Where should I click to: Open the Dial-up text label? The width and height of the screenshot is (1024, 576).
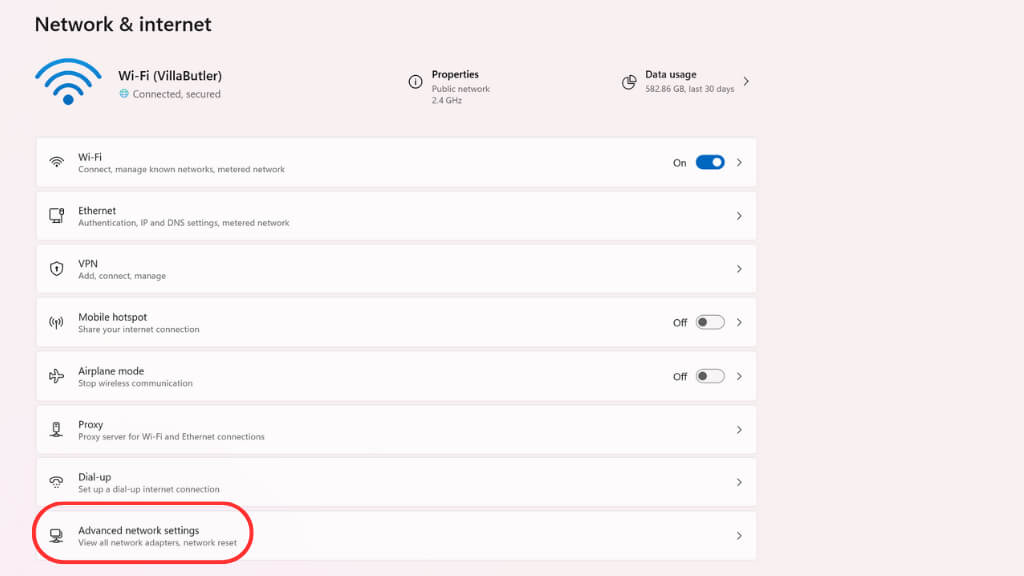(95, 477)
